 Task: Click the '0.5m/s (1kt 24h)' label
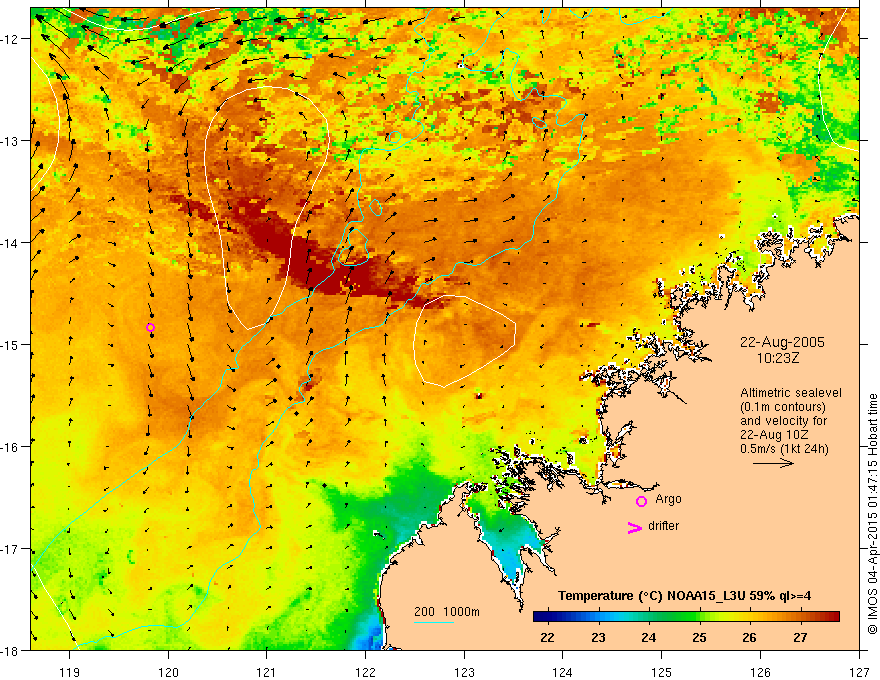coord(784,449)
